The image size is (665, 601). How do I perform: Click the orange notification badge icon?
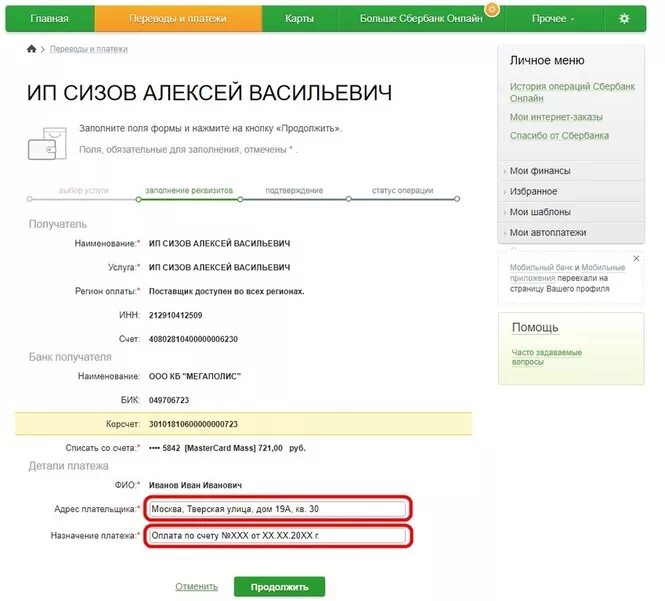492,8
